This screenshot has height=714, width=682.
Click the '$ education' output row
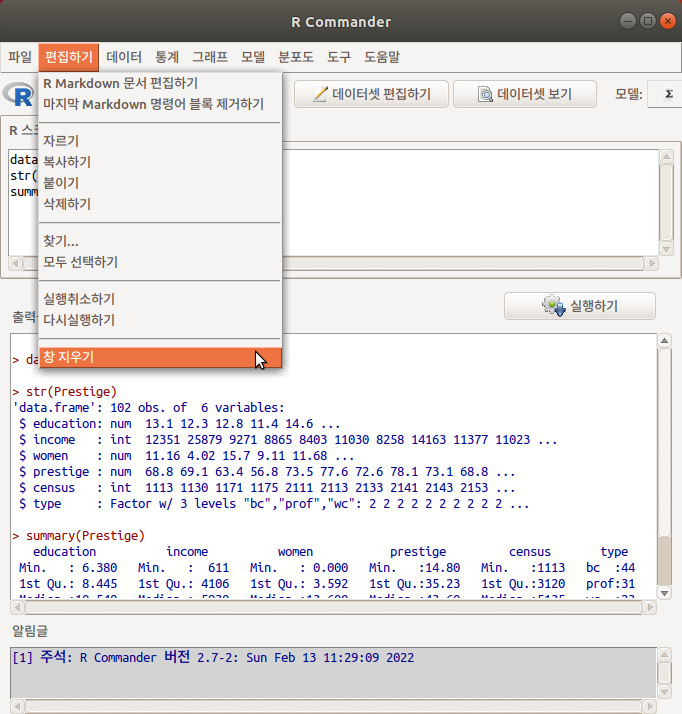[180, 423]
